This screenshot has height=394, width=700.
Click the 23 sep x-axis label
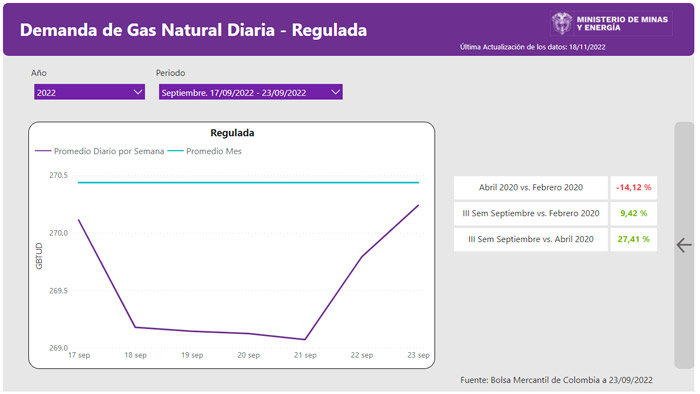pos(418,355)
